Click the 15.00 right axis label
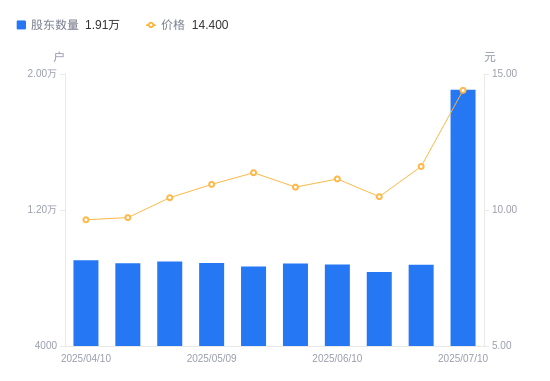550x381 pixels. click(x=504, y=73)
